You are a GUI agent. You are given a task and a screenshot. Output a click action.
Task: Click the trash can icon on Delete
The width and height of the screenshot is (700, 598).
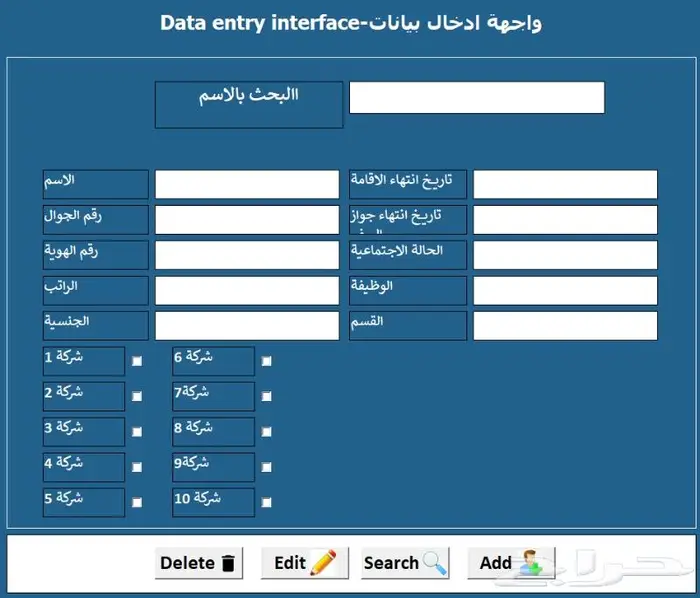coord(229,563)
